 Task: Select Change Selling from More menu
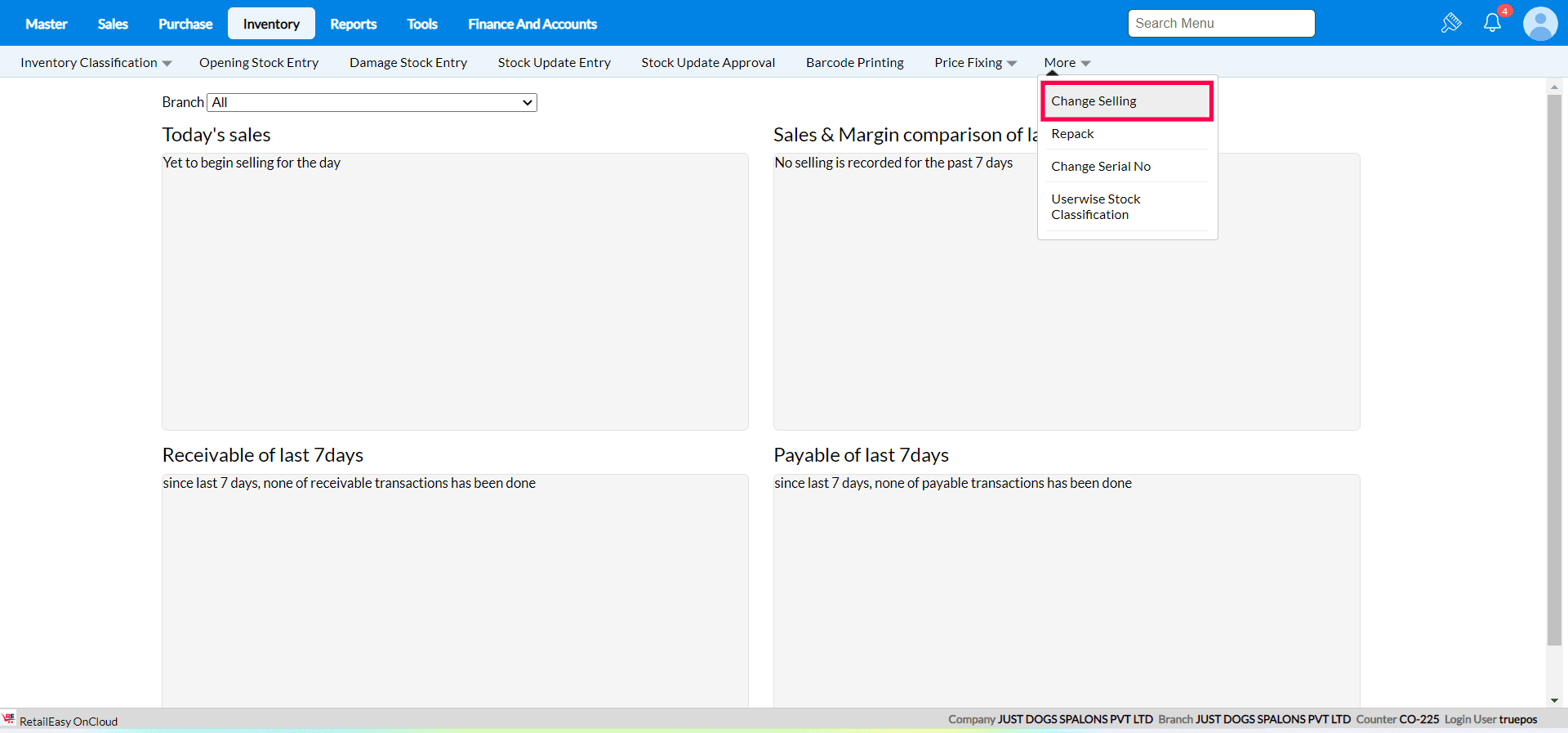coord(1127,101)
